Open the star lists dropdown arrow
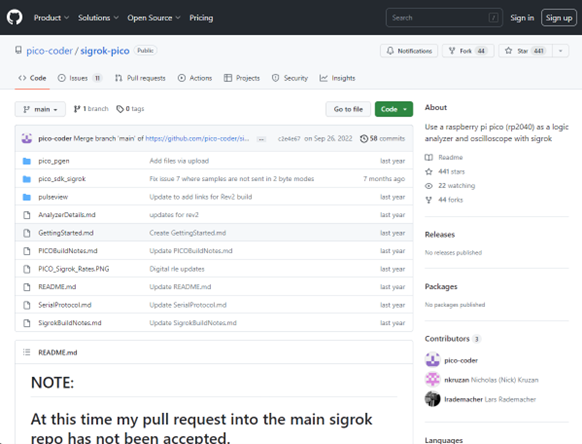Image resolution: width=582 pixels, height=444 pixels. tap(560, 51)
